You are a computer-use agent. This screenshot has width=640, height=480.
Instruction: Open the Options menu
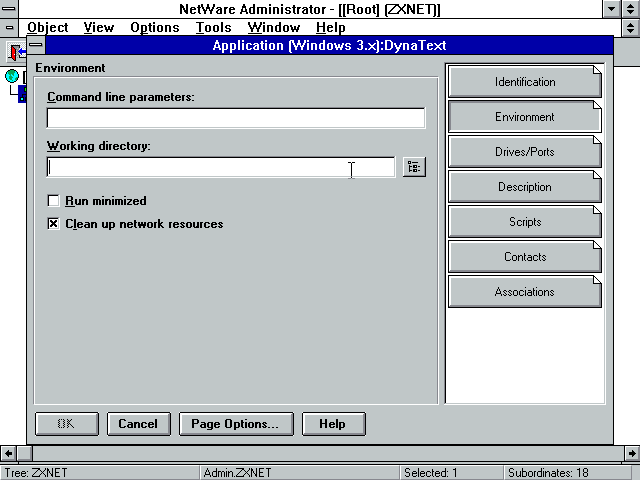click(x=155, y=27)
